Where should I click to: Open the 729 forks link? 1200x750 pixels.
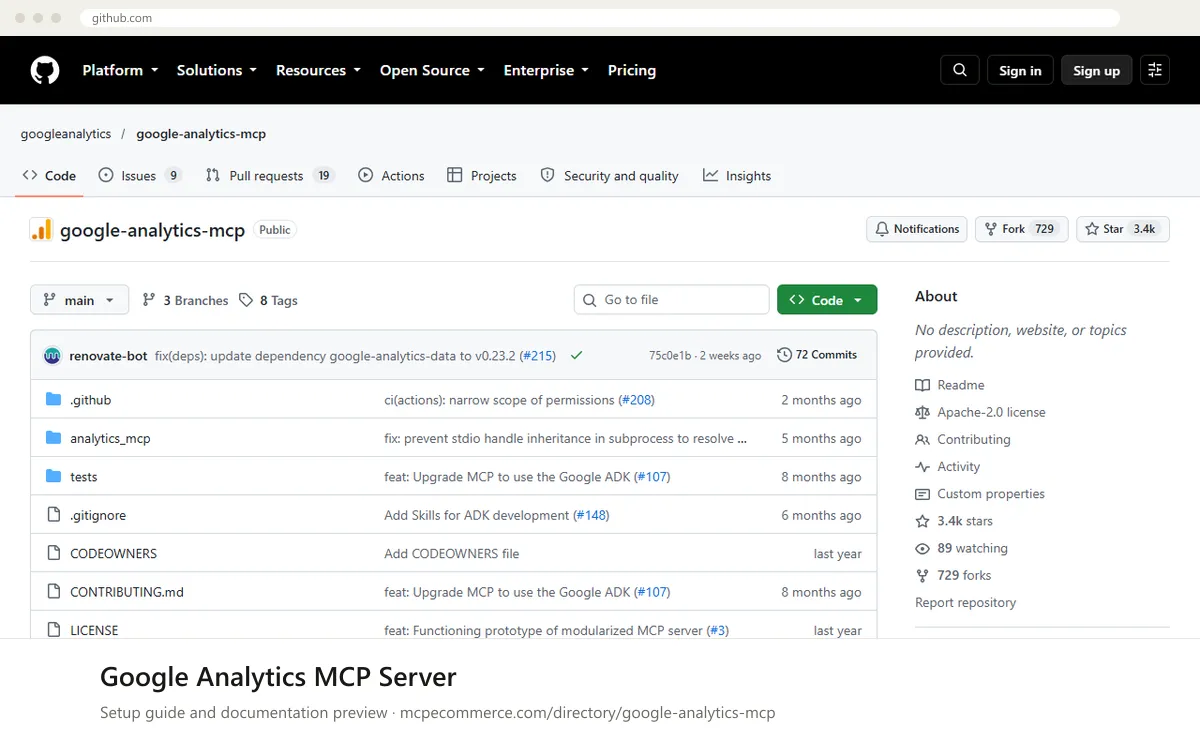[x=953, y=575]
